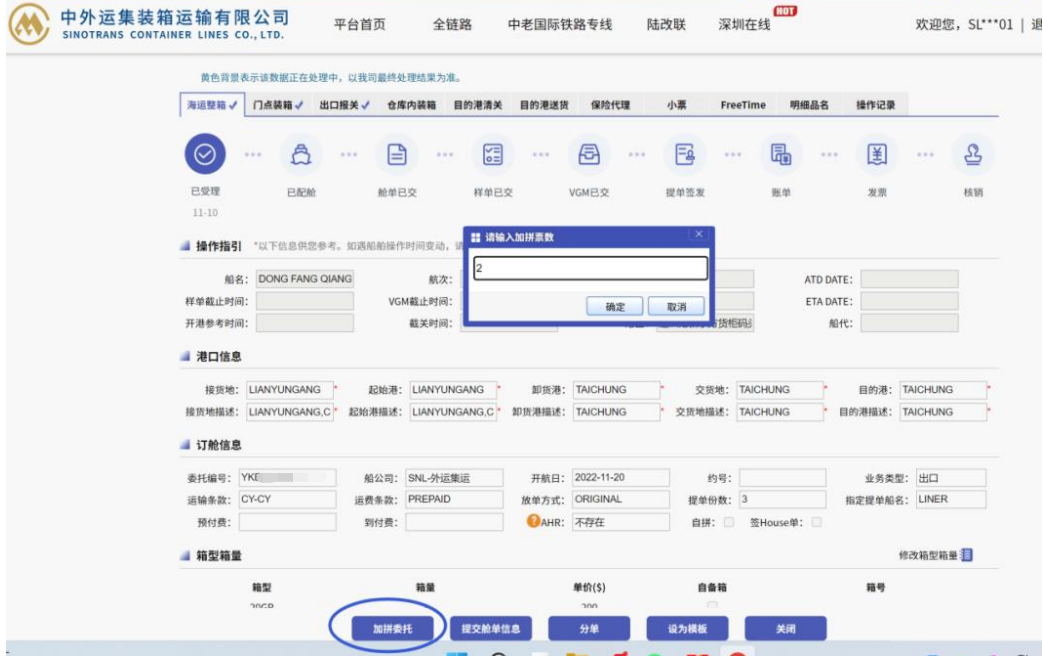
Task: Click the 交货地 field
Action: 780,390
